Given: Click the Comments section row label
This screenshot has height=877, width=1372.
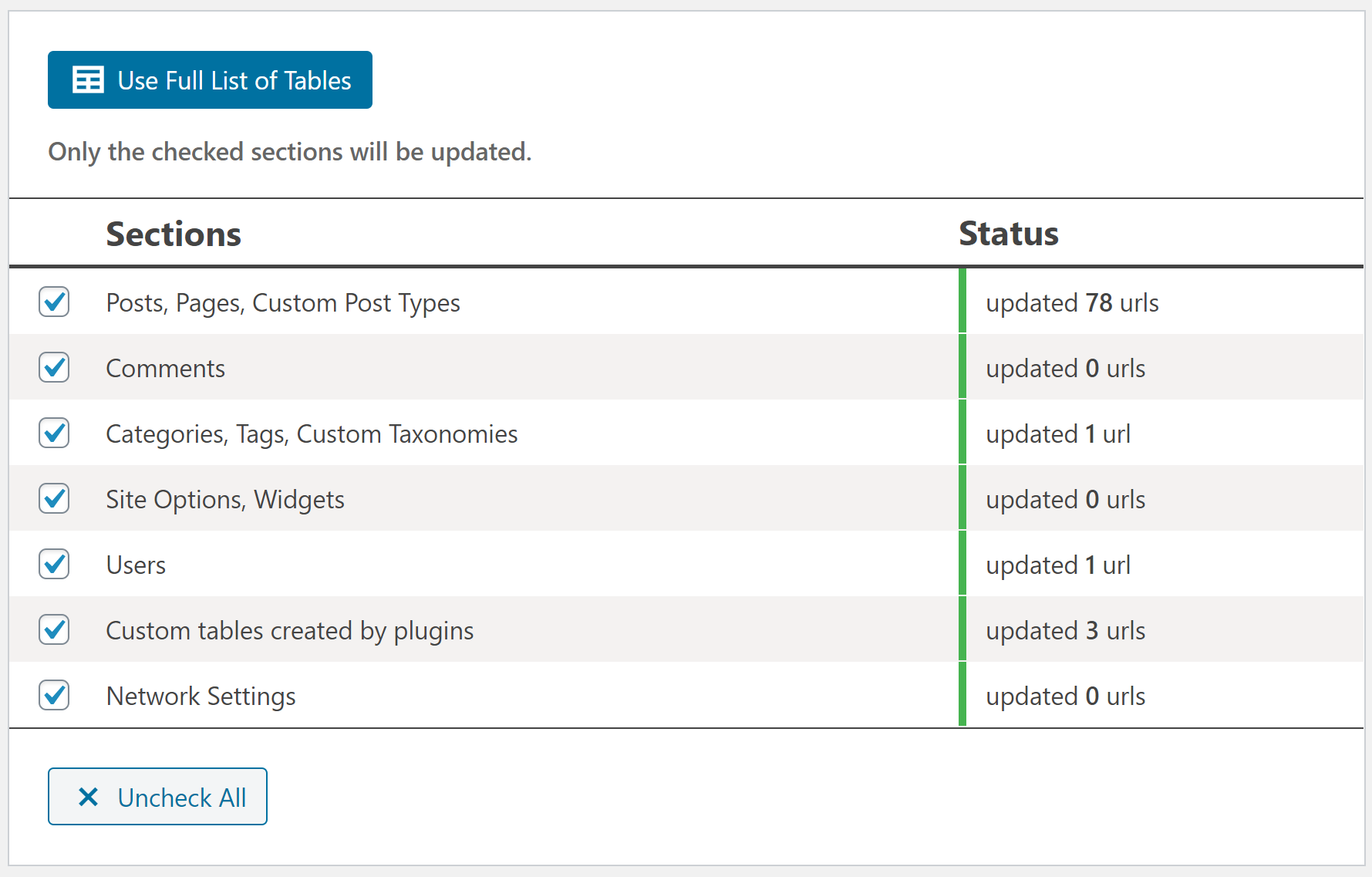Looking at the screenshot, I should point(165,367).
